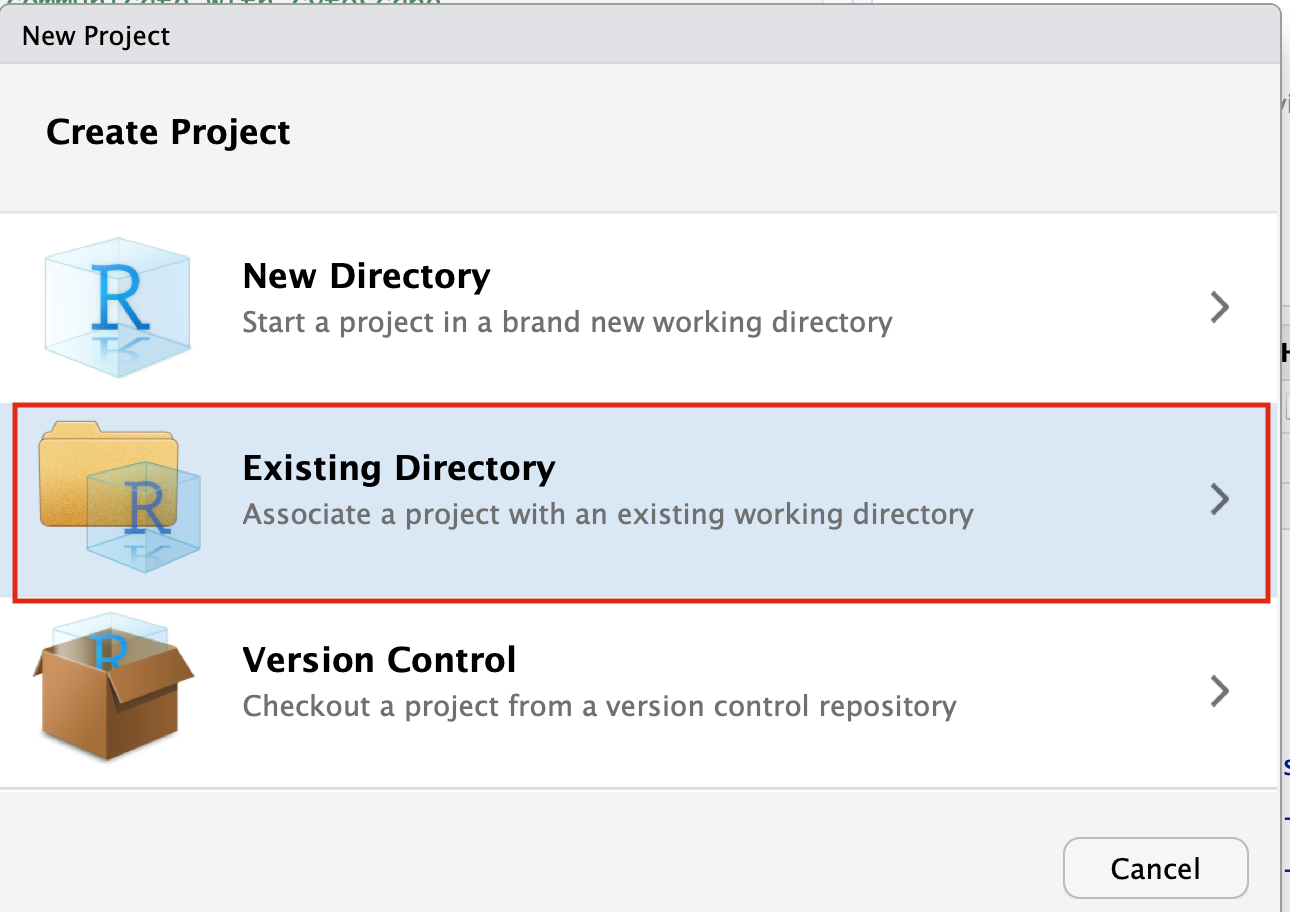1290x912 pixels.
Task: Click the "Create Project" header text
Action: pos(168,132)
